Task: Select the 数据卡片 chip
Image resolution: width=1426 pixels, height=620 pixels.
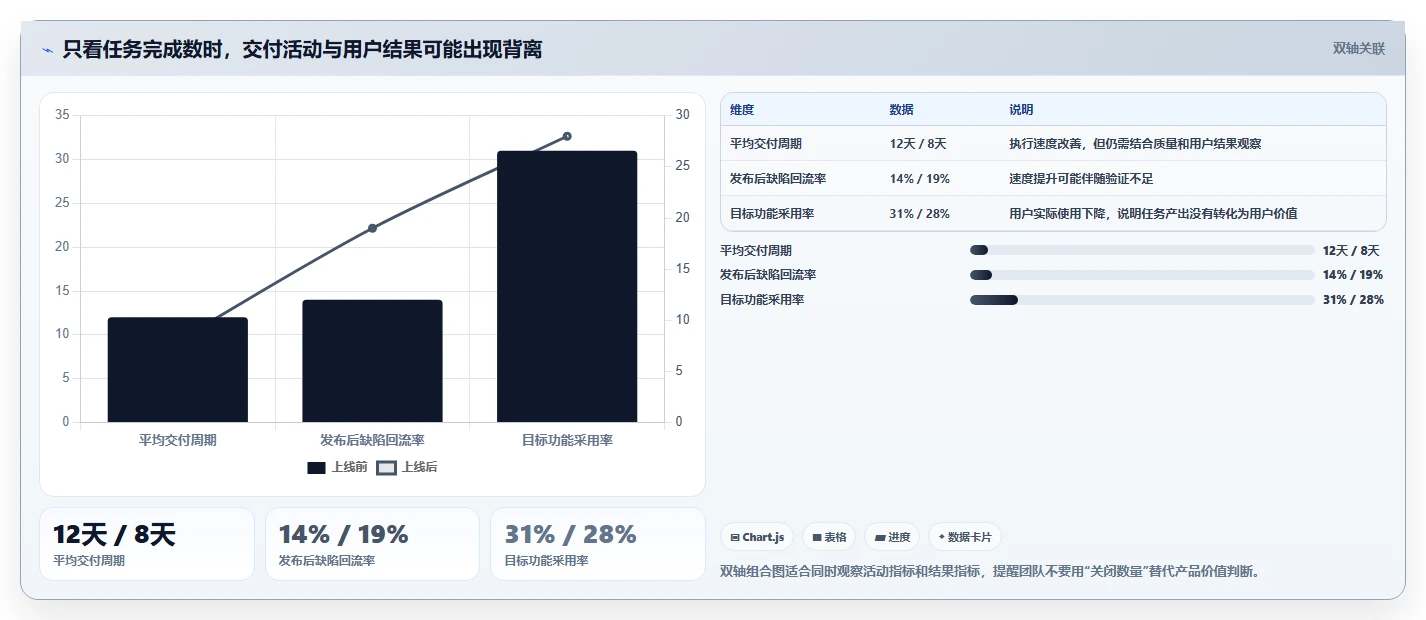Action: (965, 537)
